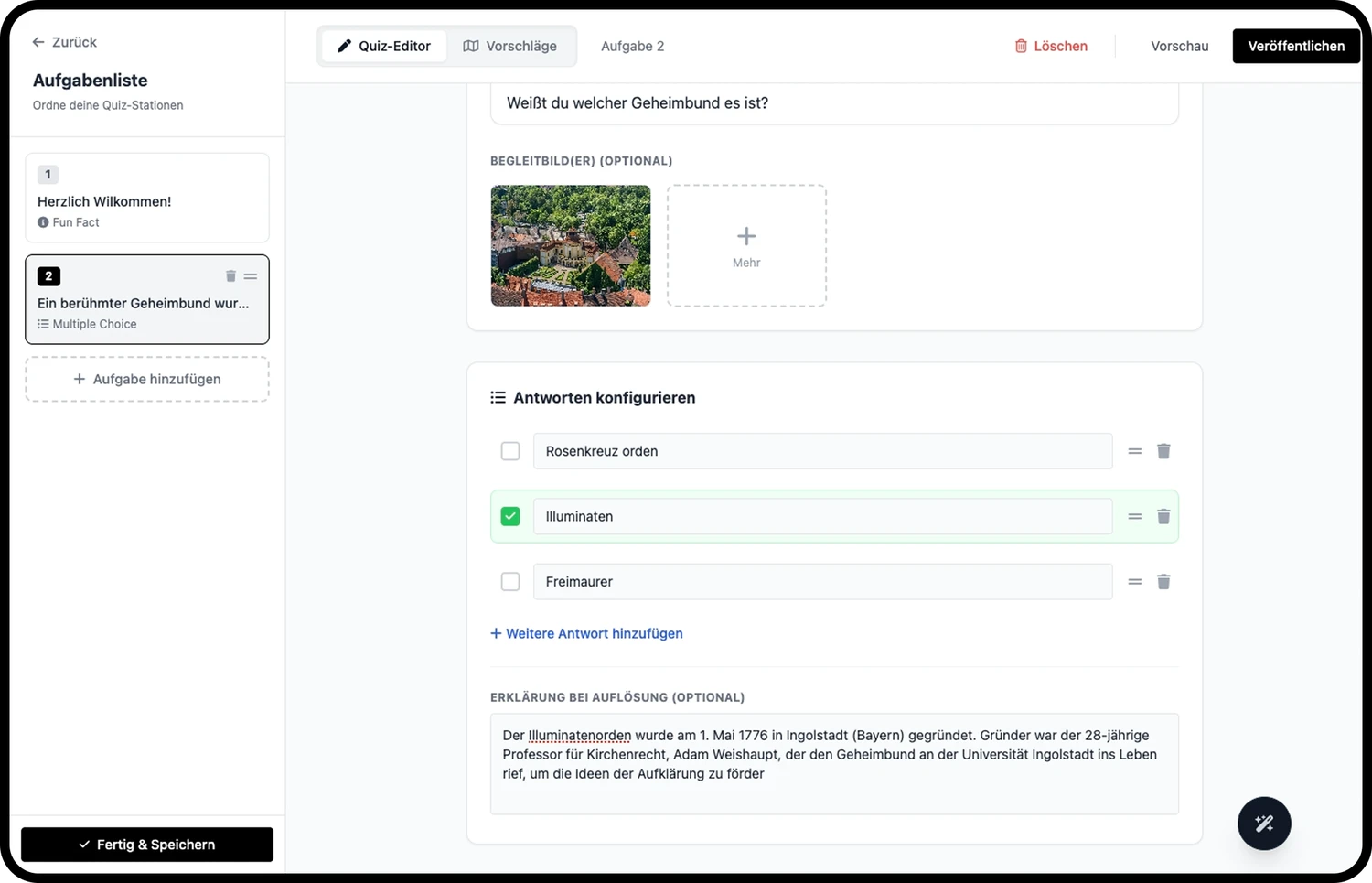This screenshot has height=883, width=1372.
Task: Click the aerial castle image thumbnail
Action: pyautogui.click(x=571, y=245)
